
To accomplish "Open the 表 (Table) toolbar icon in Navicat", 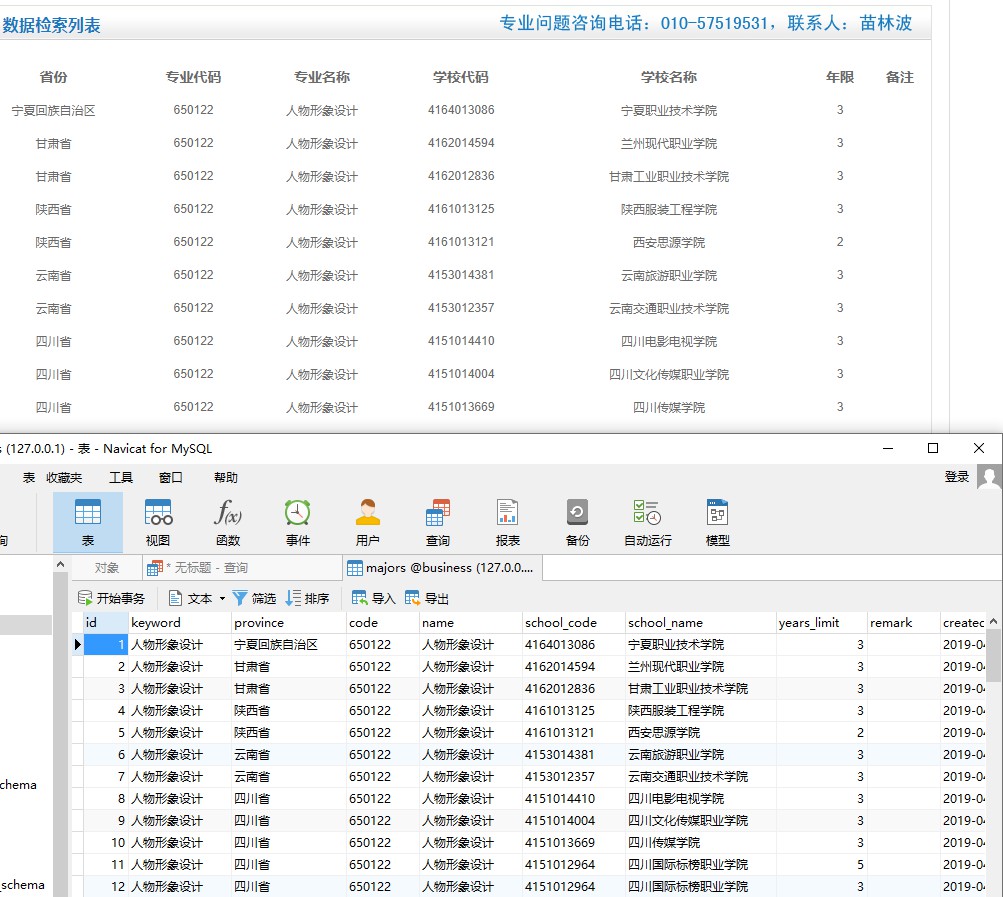I will pos(88,522).
